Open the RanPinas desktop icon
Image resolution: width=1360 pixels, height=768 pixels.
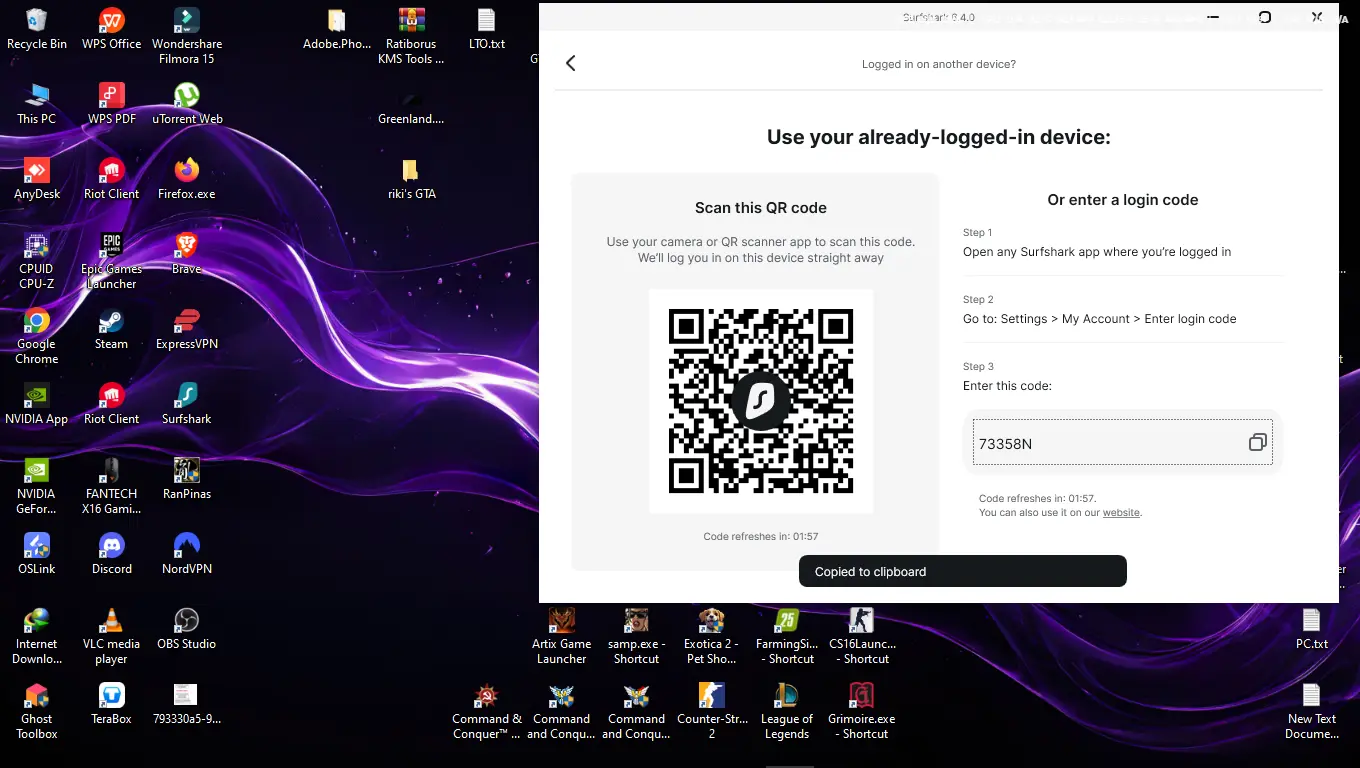tap(187, 479)
